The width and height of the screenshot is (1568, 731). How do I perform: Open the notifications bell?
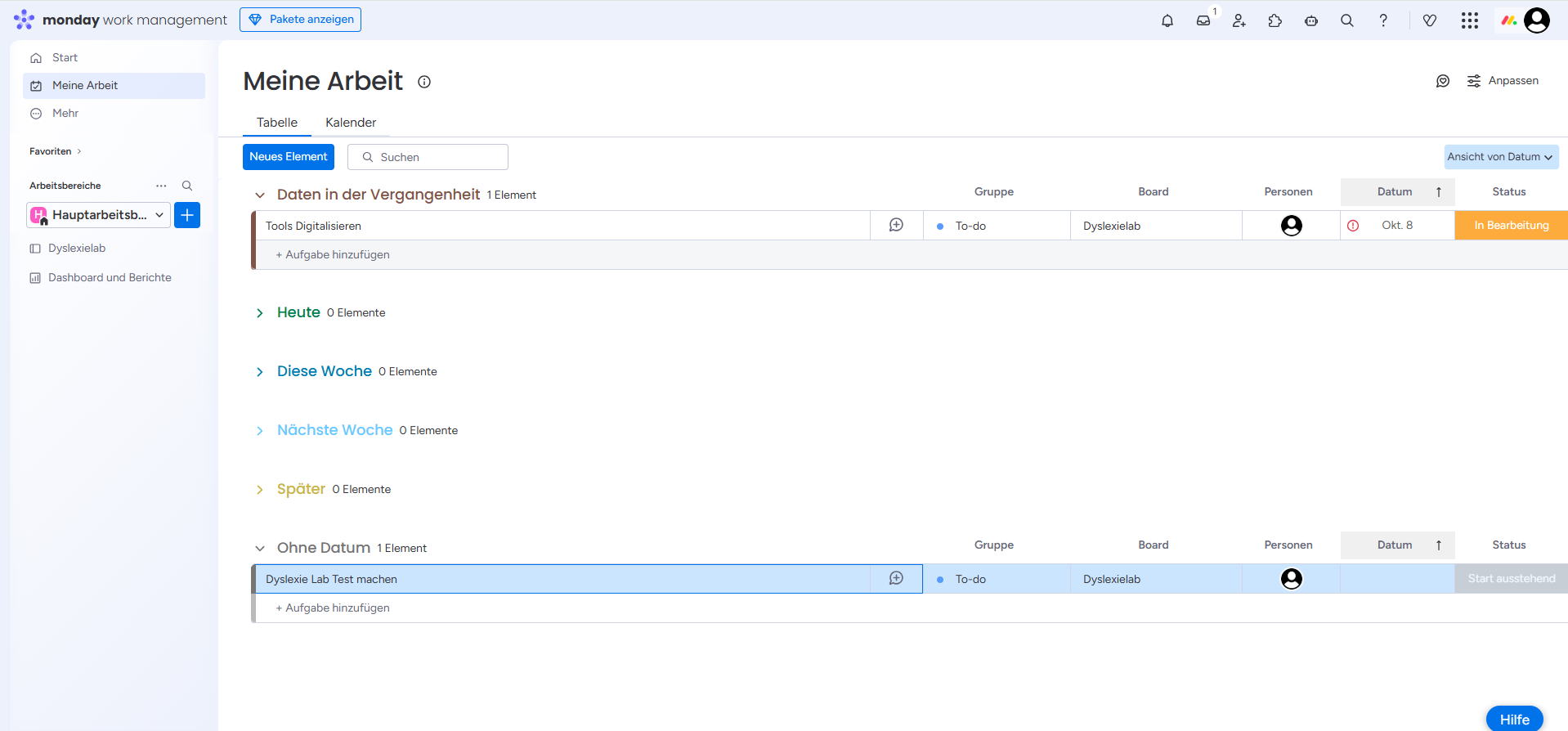point(1167,20)
